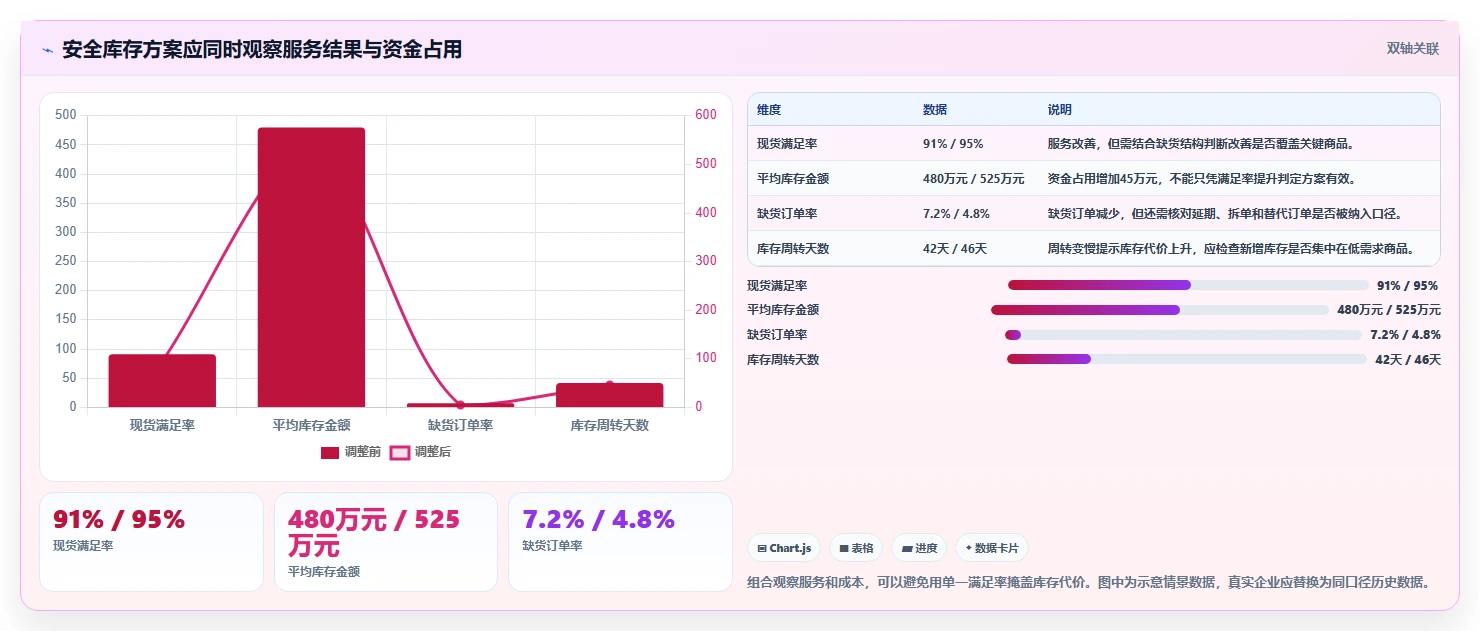1480x631 pixels.
Task: Click the 平均库存金额 x-axis label
Action: click(x=311, y=425)
